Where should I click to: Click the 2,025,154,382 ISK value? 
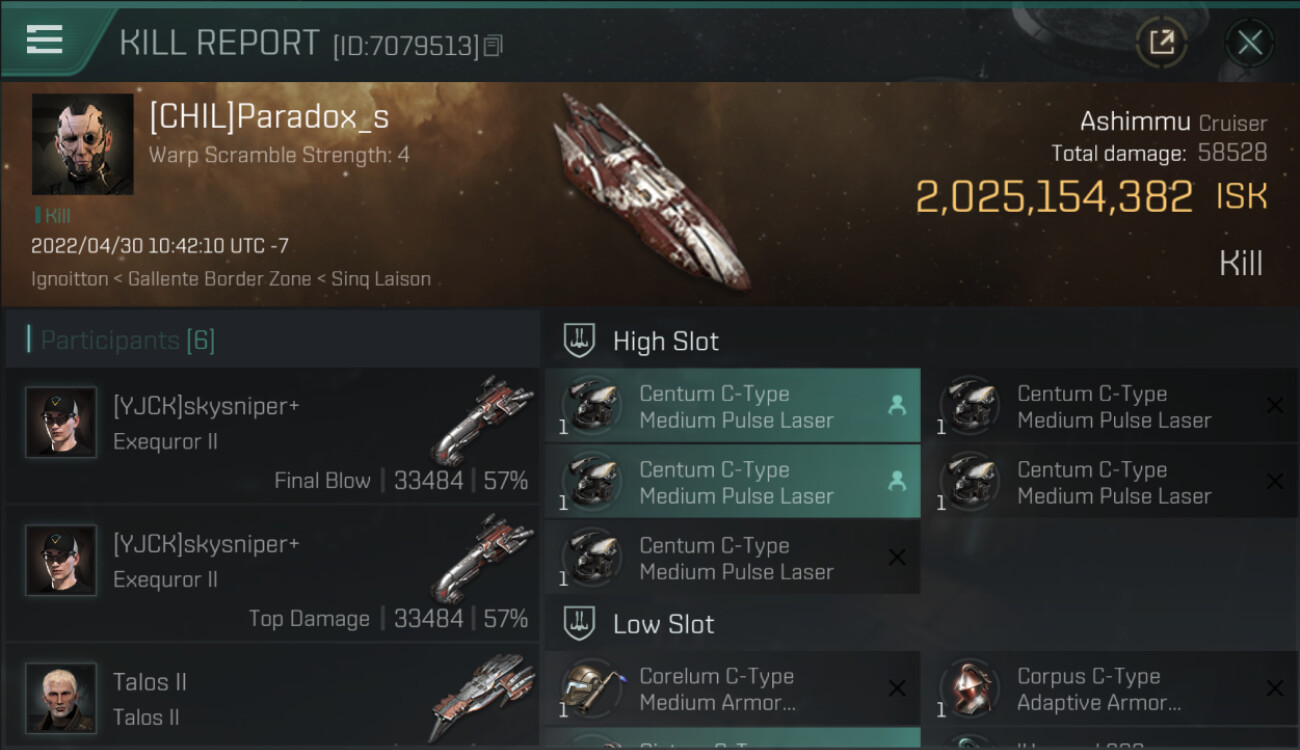[1054, 197]
